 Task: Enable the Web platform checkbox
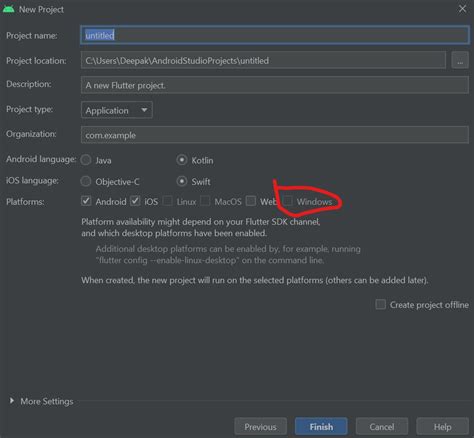tap(251, 201)
